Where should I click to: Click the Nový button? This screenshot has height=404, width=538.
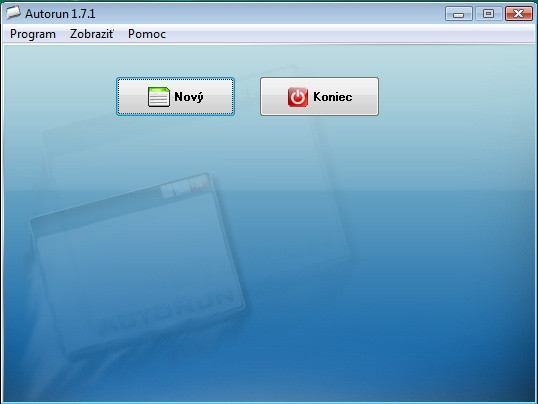click(x=175, y=96)
